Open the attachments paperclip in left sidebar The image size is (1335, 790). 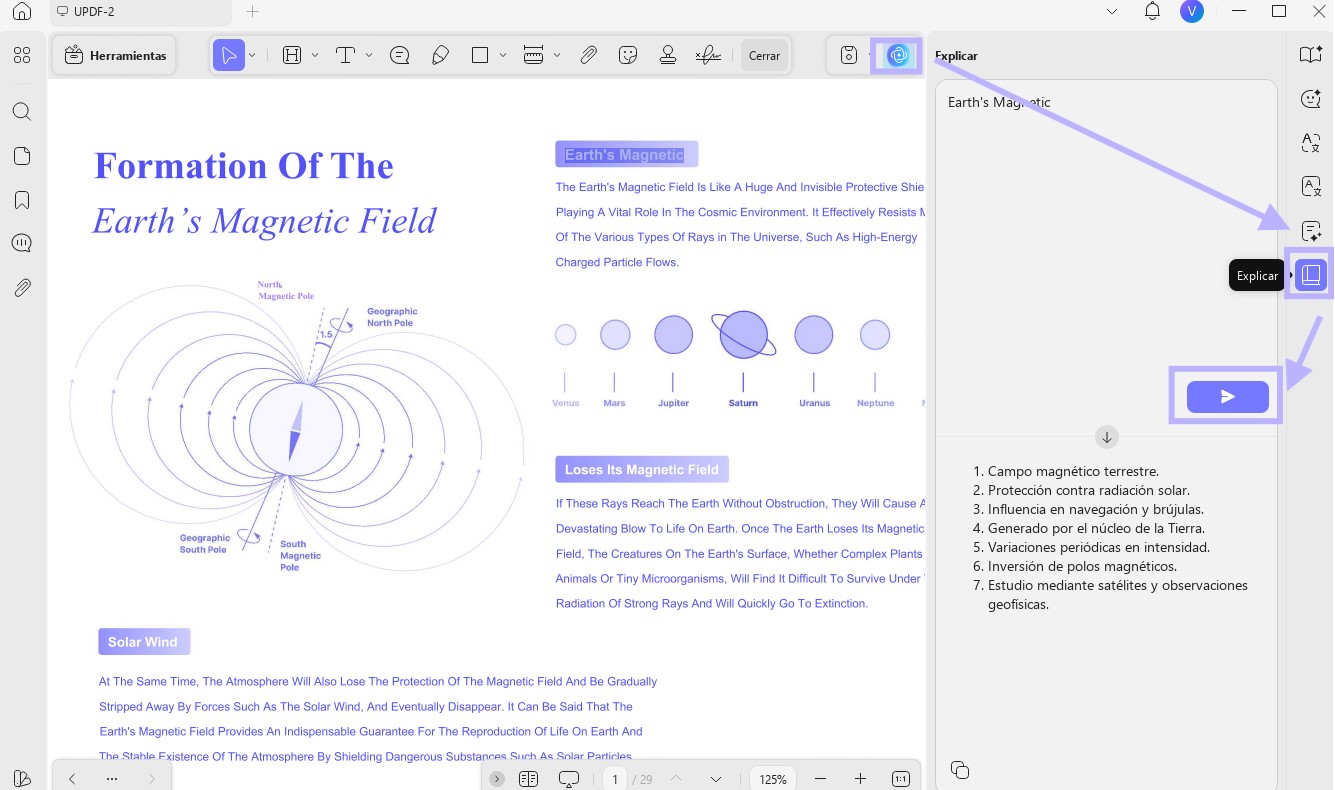pyautogui.click(x=22, y=288)
